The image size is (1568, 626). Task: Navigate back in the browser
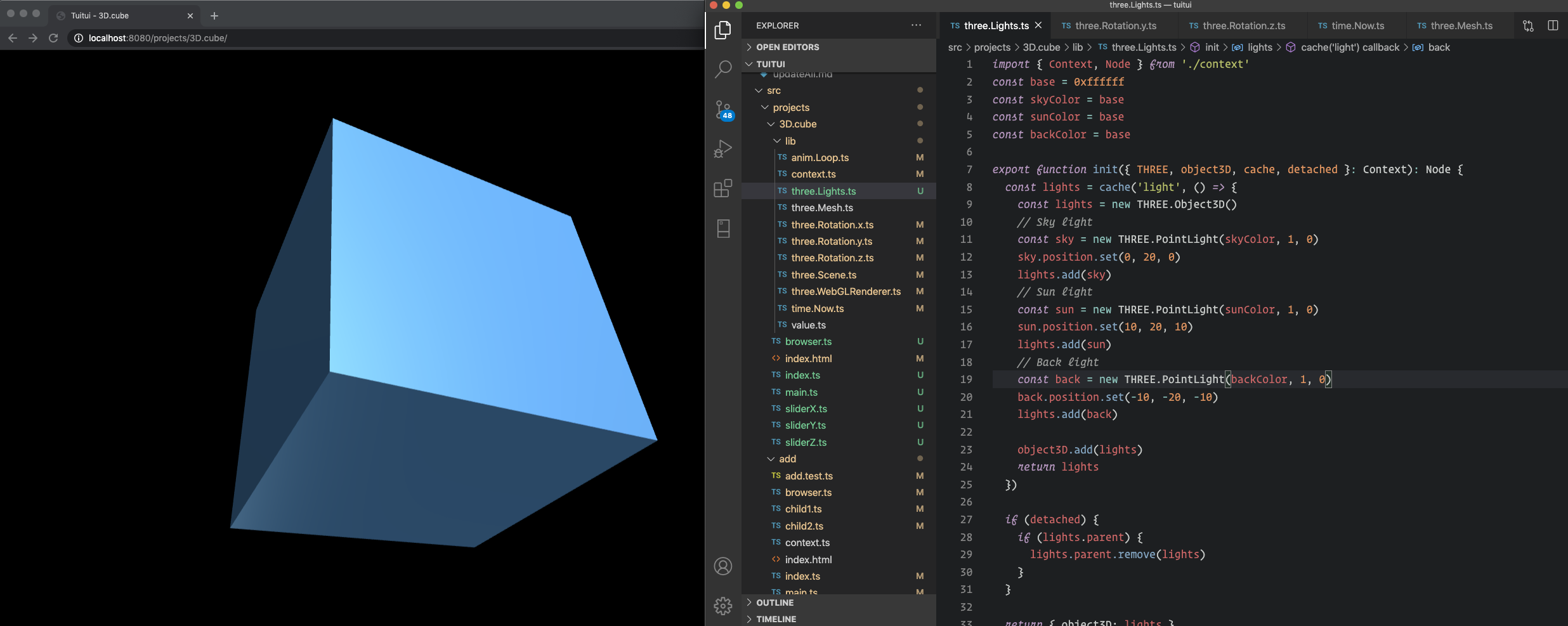pyautogui.click(x=13, y=38)
